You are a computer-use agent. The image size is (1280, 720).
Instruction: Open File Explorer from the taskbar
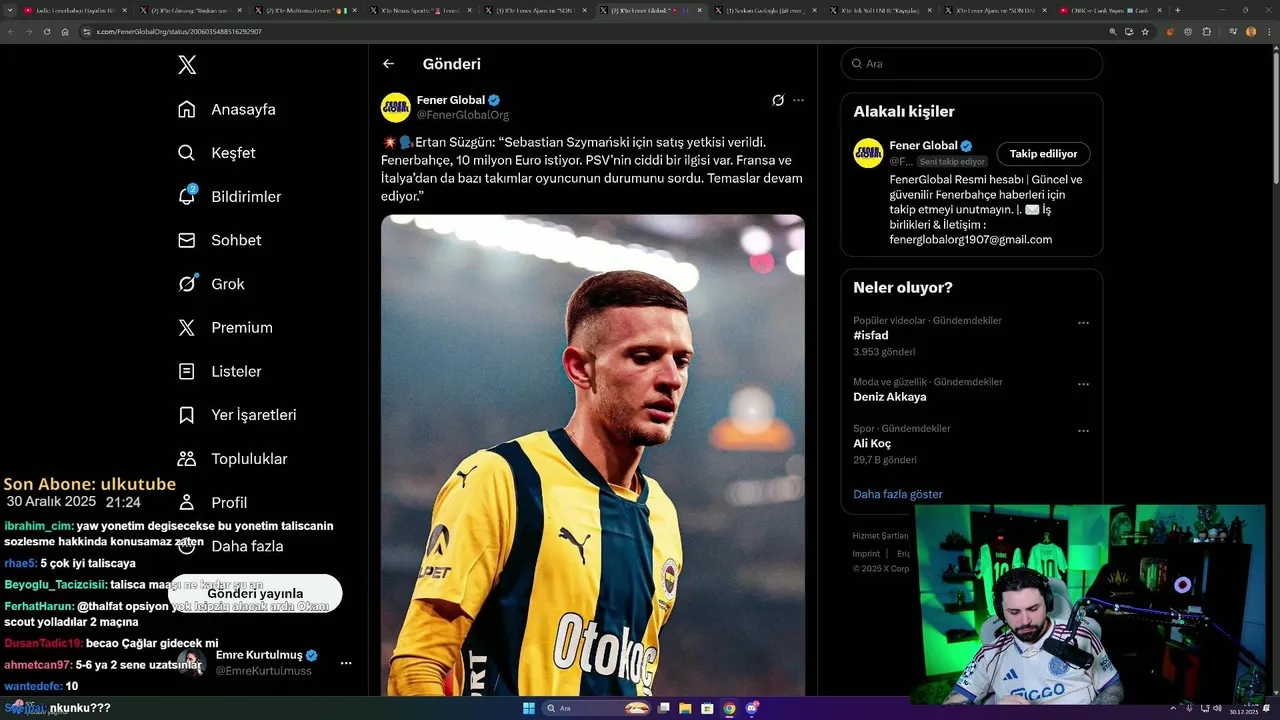click(686, 708)
